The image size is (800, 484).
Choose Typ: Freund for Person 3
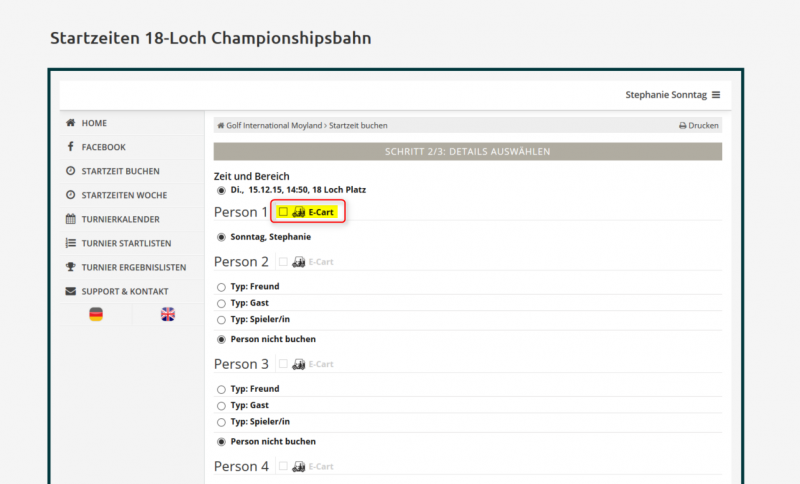point(221,390)
